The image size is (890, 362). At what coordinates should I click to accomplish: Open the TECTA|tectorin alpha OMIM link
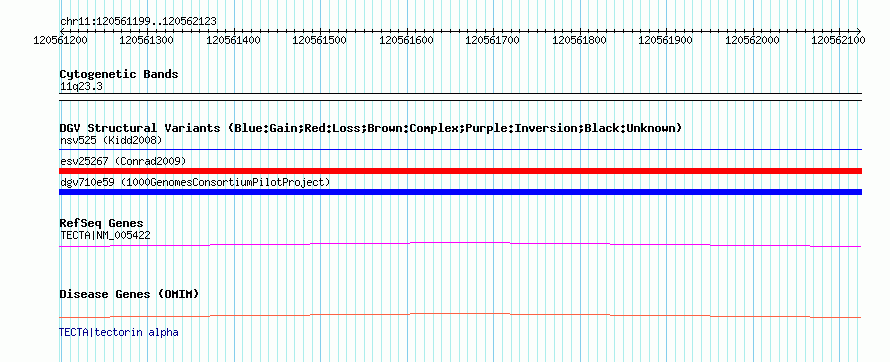pos(119,332)
